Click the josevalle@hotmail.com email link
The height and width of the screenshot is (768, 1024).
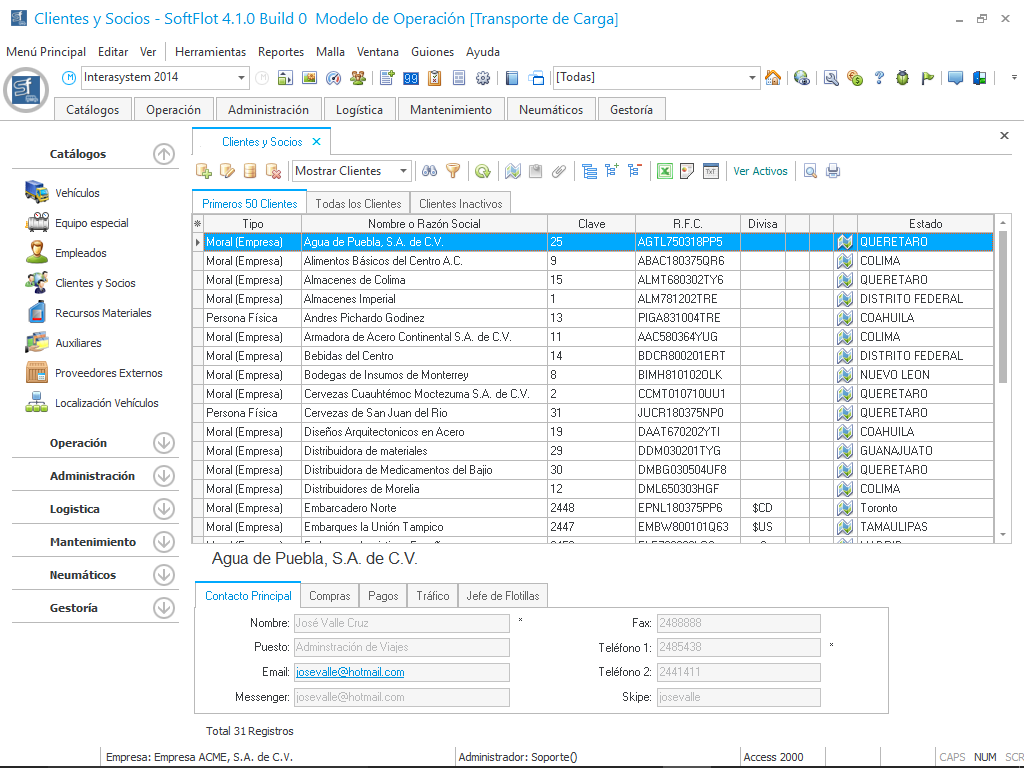coord(351,672)
